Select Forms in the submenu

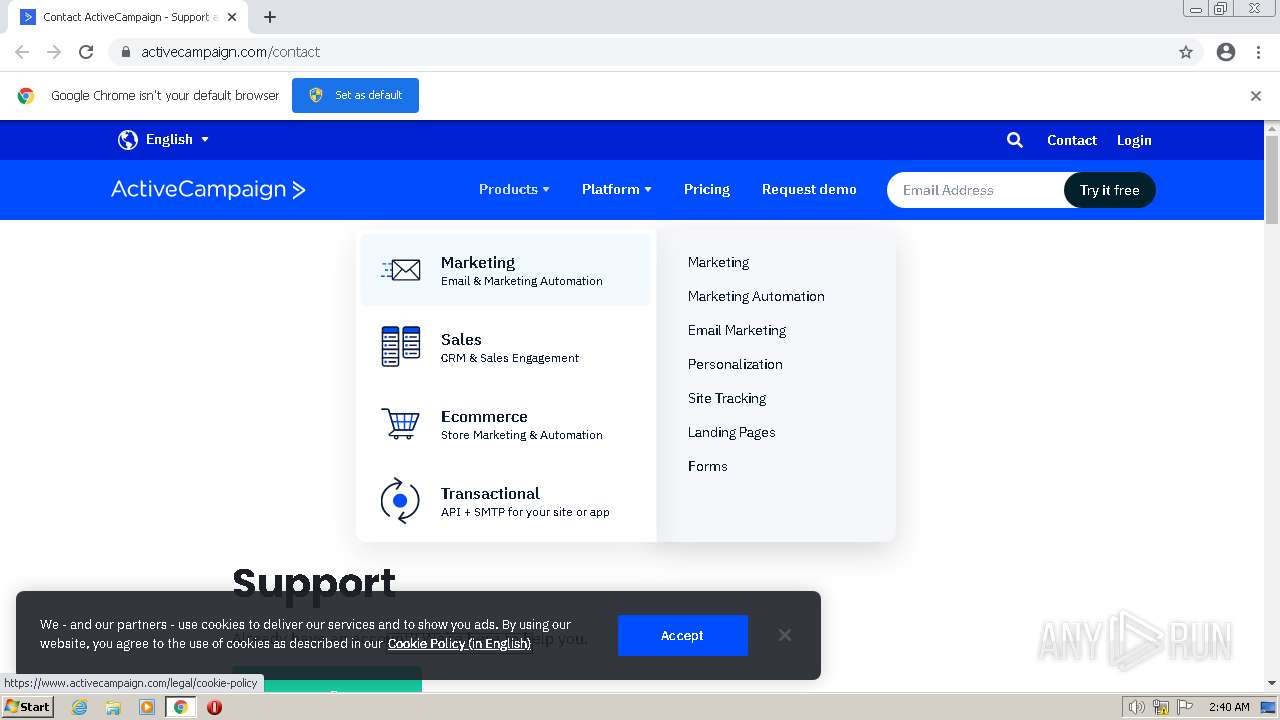click(x=707, y=466)
